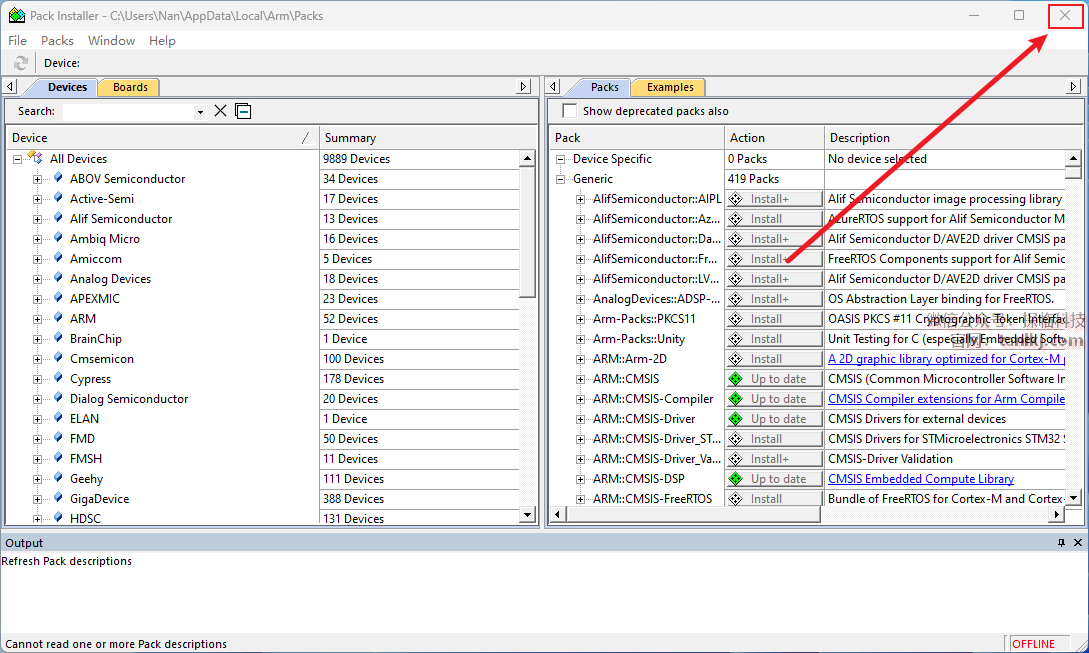Viewport: 1089px width, 653px height.
Task: Click the collapse all devices icon
Action: point(243,111)
